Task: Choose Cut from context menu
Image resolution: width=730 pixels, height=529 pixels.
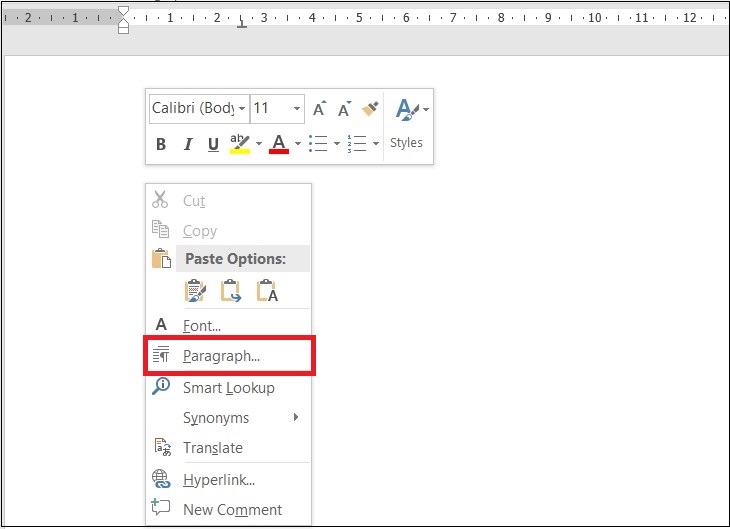Action: coord(194,201)
